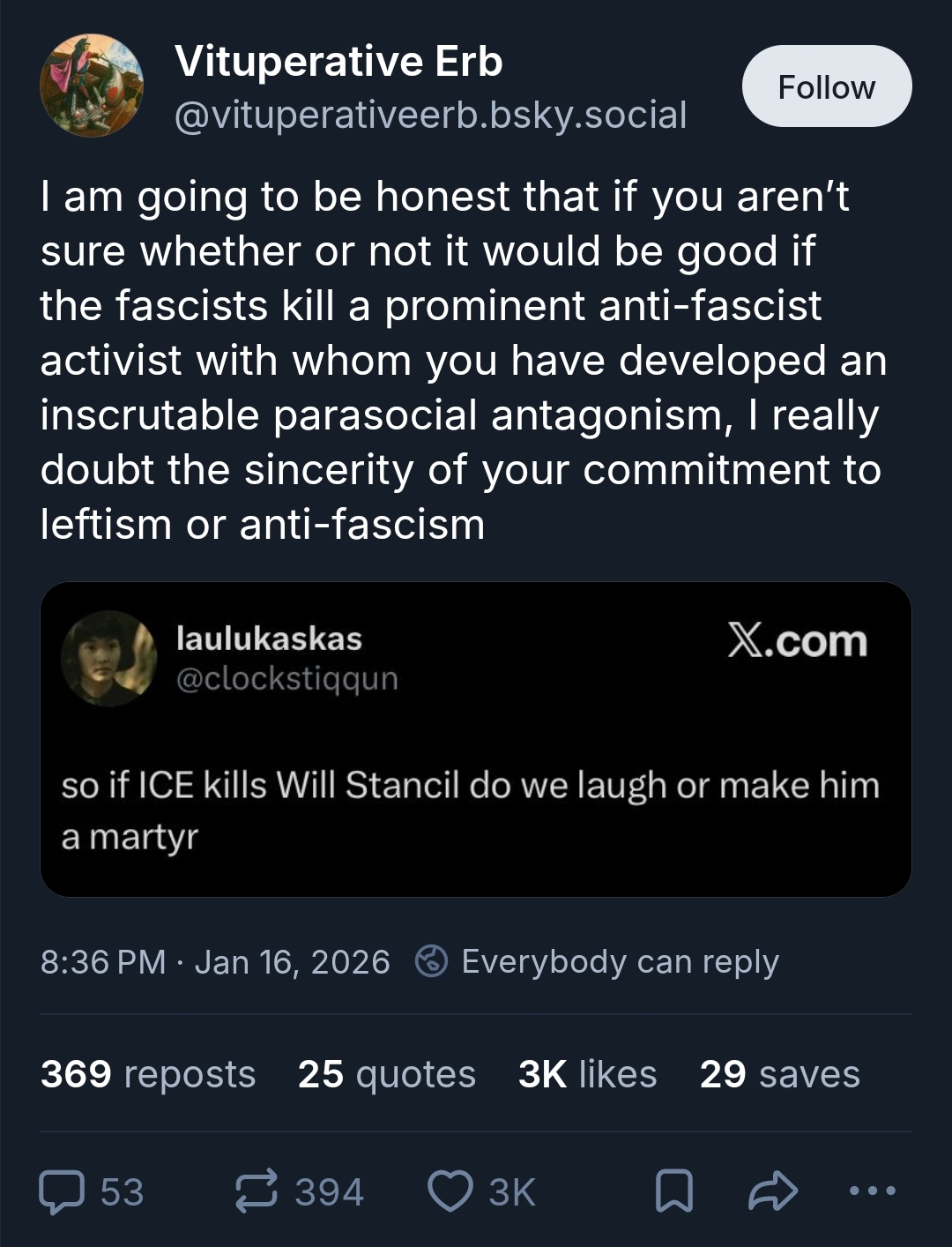Open the @vituperativeerb.bsky.social handle
This screenshot has height=1247, width=952.
[x=430, y=116]
